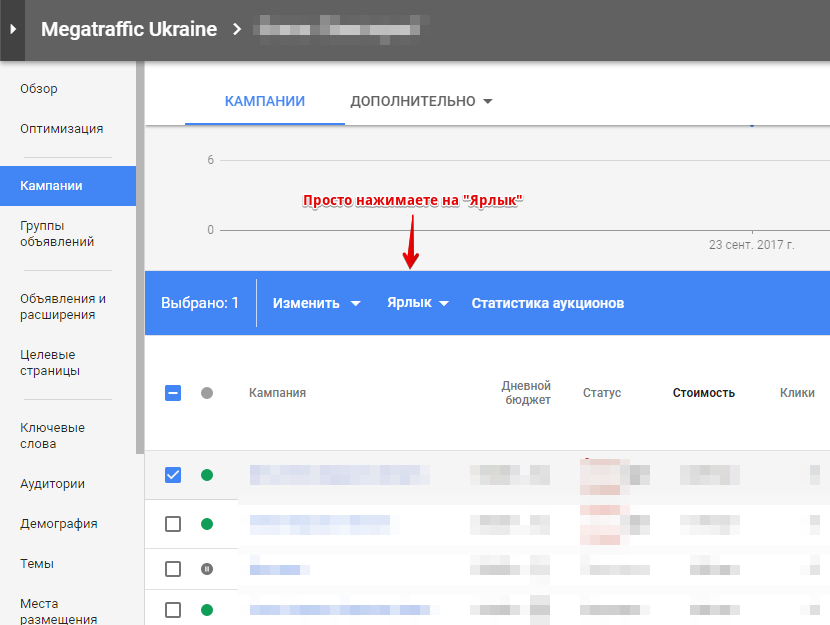Viewport: 830px width, 625px height.
Task: Open the first blurred campaign name link
Action: (339, 475)
